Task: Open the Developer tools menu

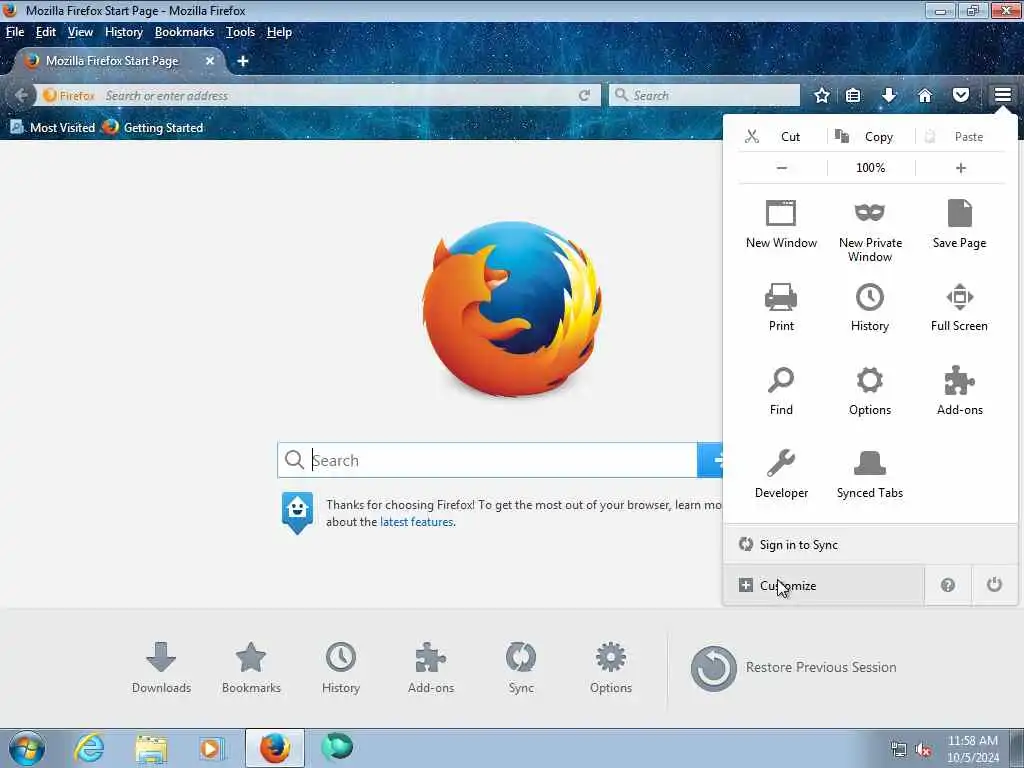Action: tap(781, 474)
